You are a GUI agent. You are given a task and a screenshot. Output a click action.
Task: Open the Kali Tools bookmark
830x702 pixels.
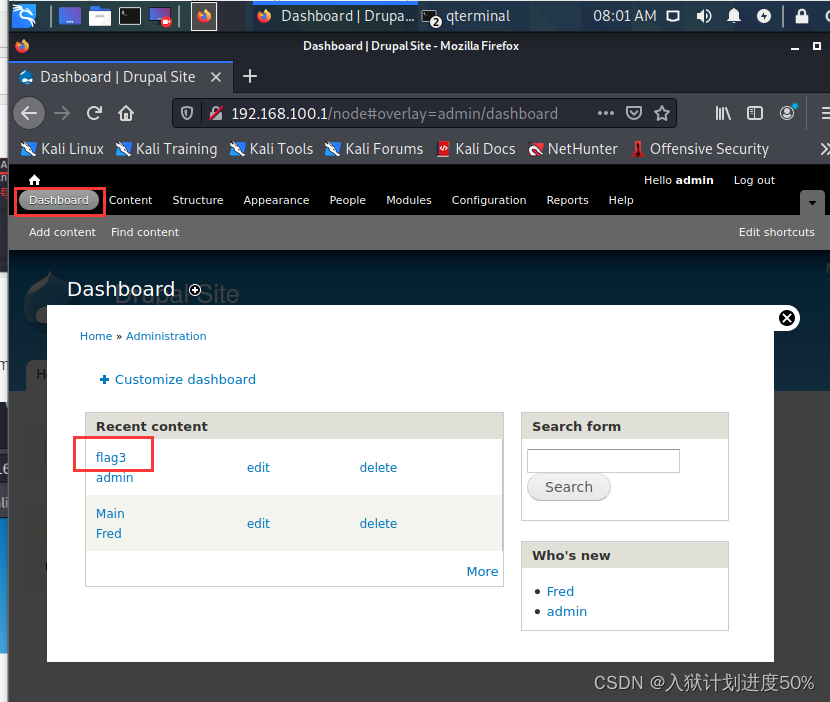tap(272, 149)
